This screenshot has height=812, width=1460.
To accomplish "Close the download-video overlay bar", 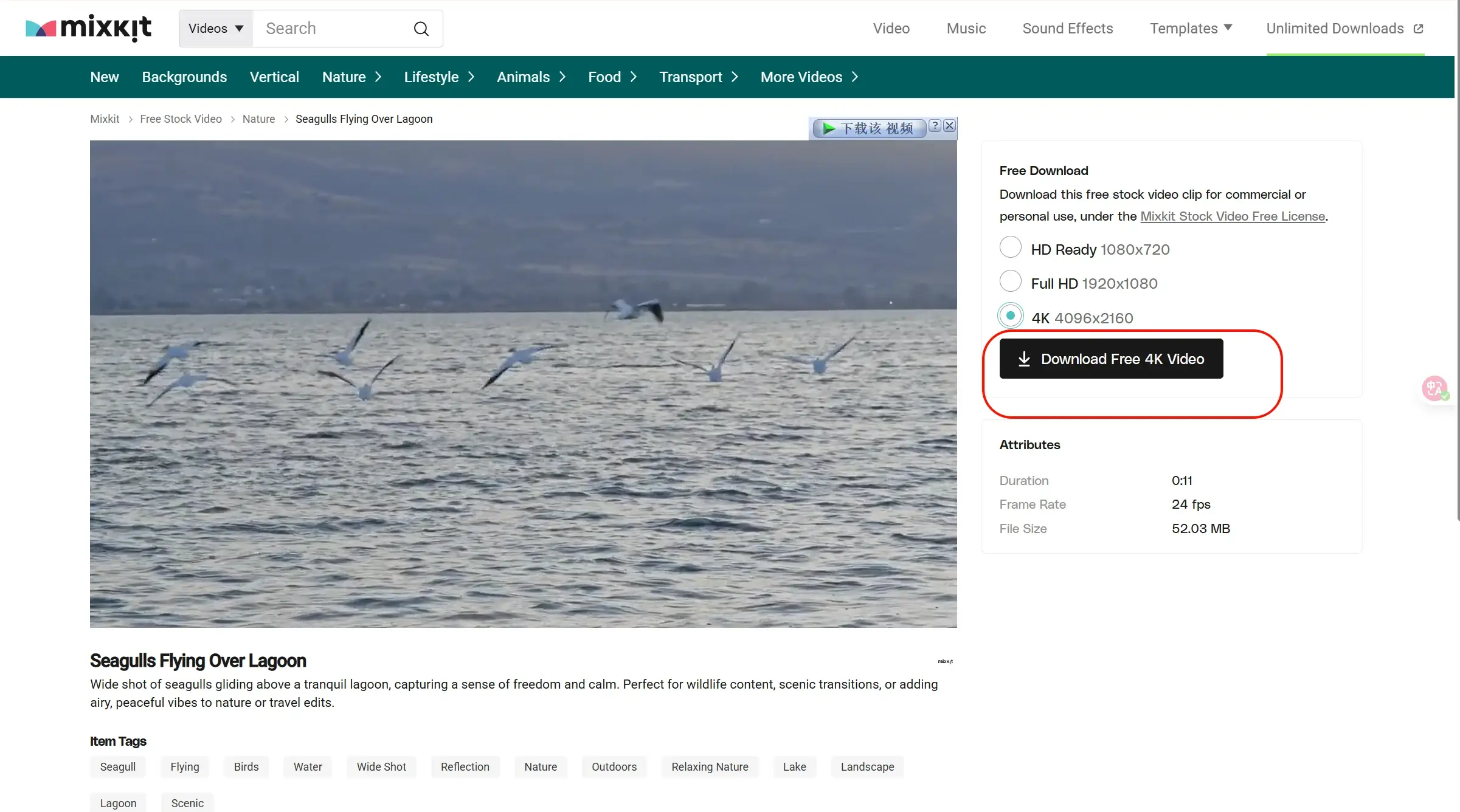I will coord(949,126).
